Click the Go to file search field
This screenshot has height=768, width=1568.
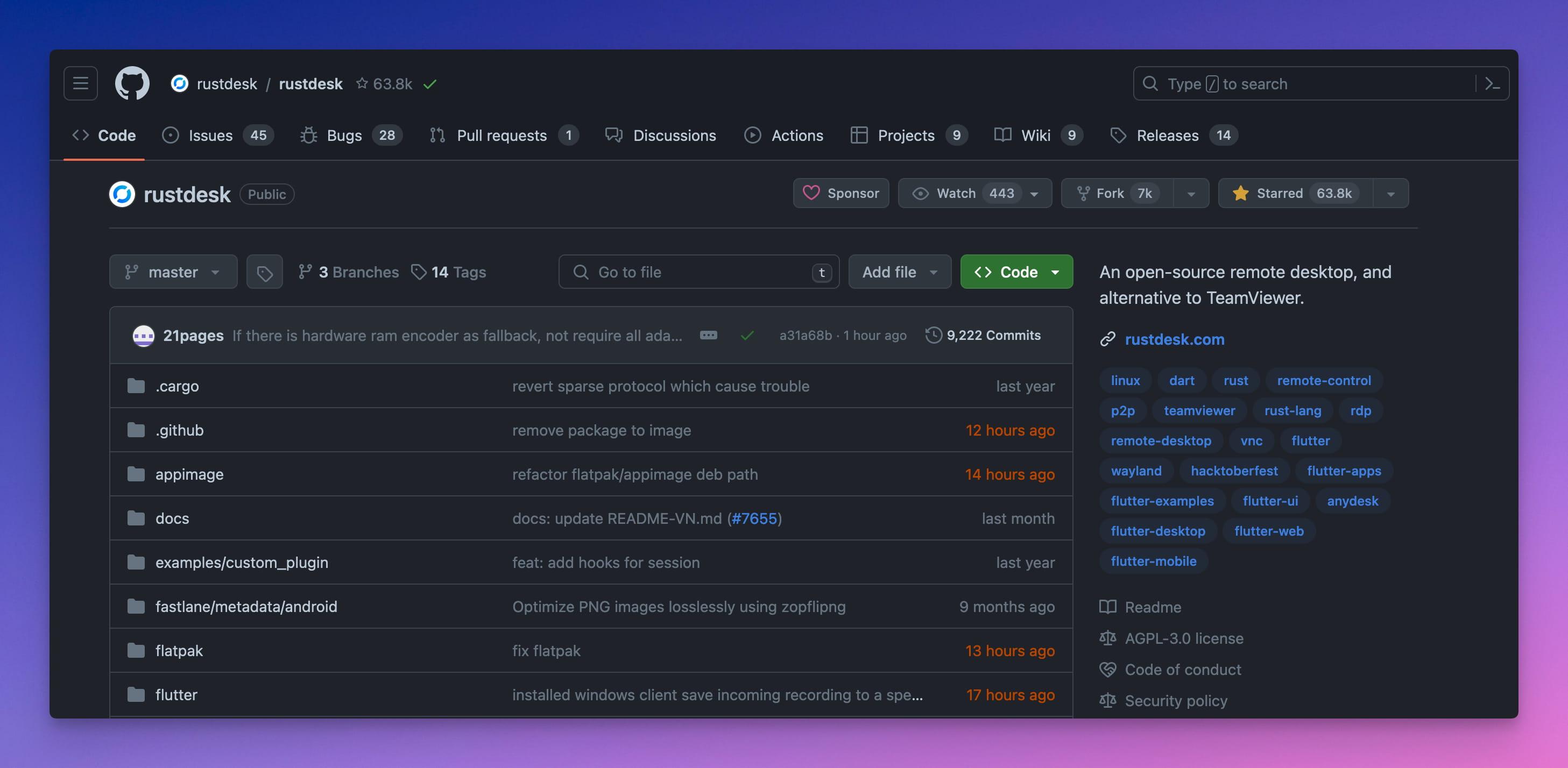[x=699, y=272]
